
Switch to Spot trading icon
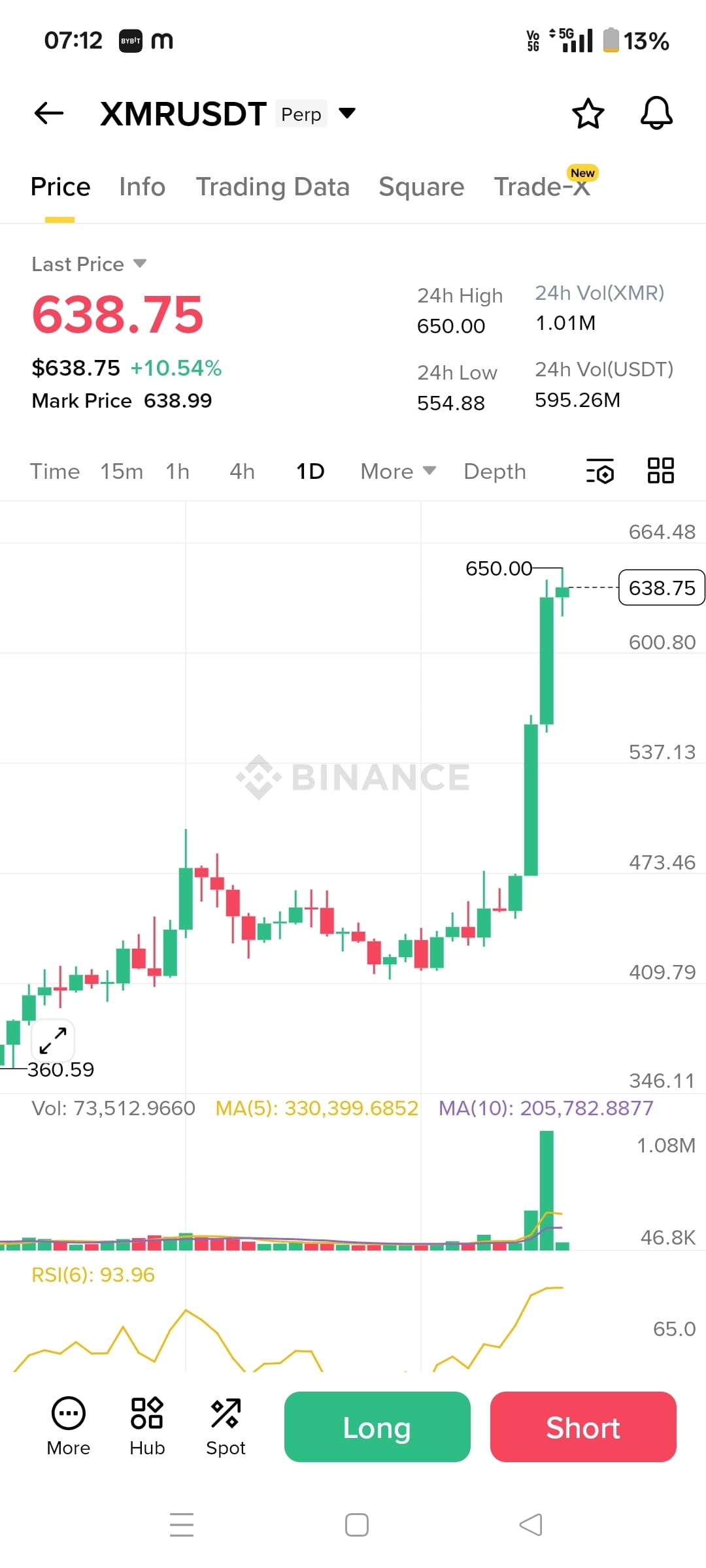(226, 1427)
